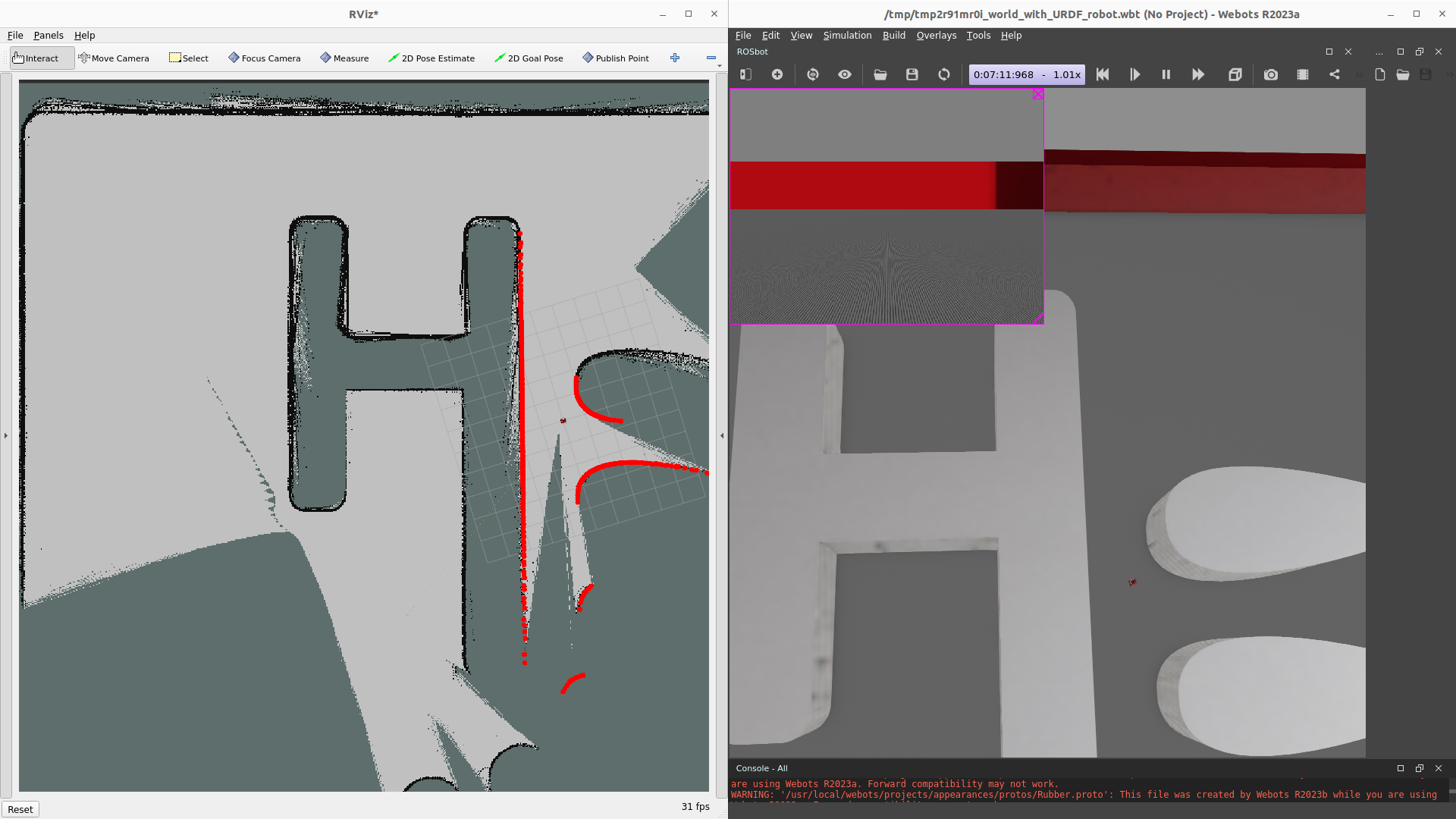Open the ROSbot panel overflow menu
The image size is (1456, 819).
pos(1379,52)
